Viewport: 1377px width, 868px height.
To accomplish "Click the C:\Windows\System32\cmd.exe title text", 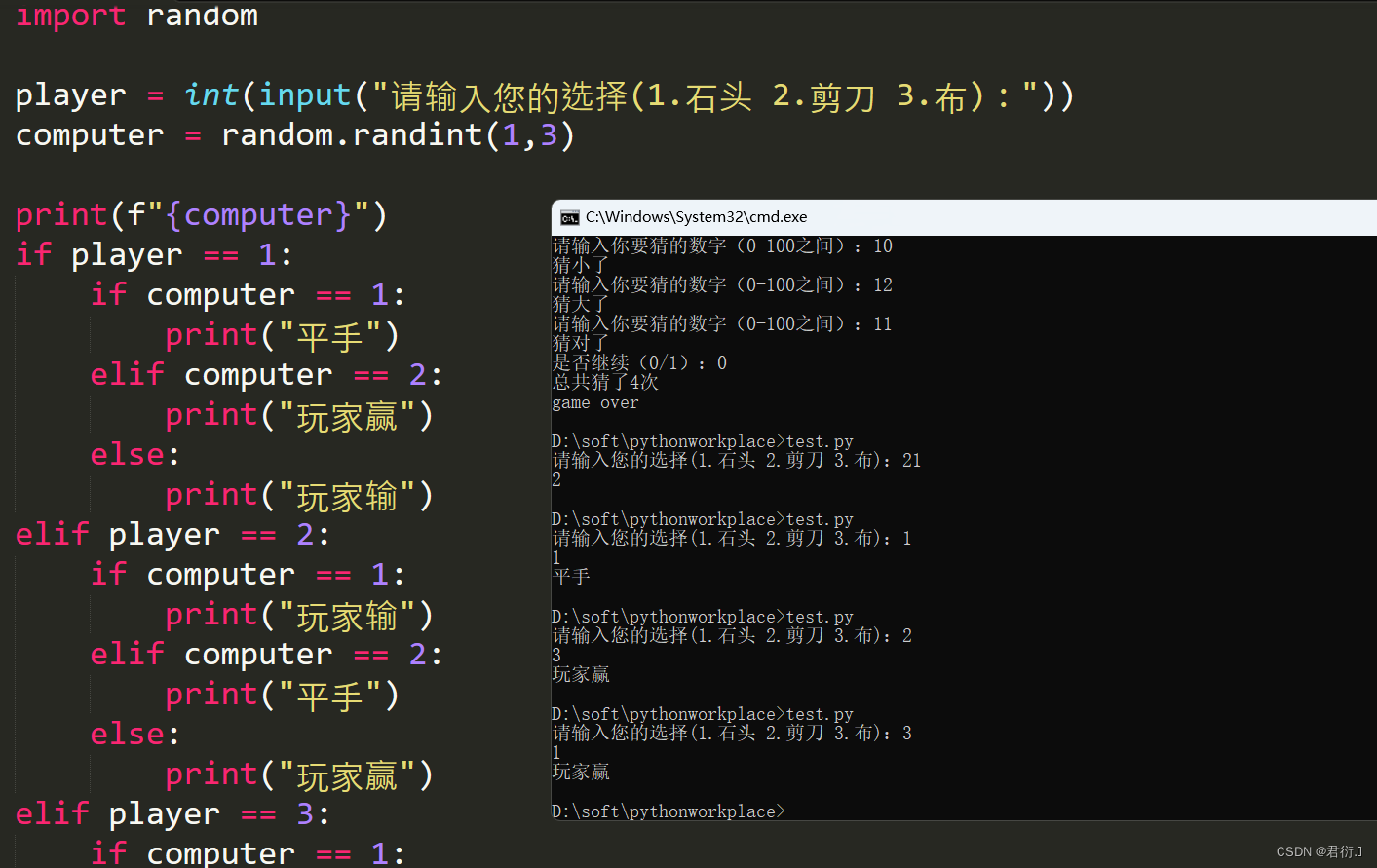I will pyautogui.click(x=696, y=217).
